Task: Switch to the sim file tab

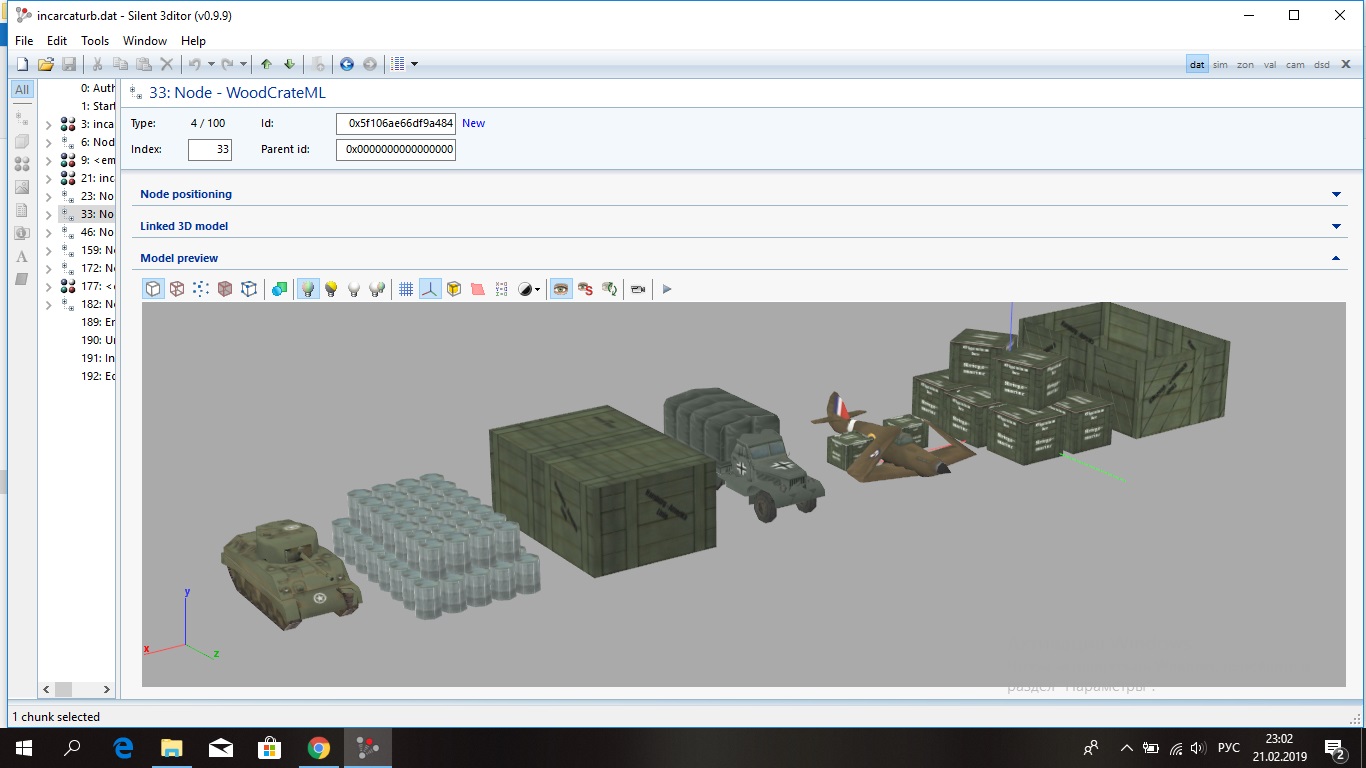Action: click(1220, 65)
